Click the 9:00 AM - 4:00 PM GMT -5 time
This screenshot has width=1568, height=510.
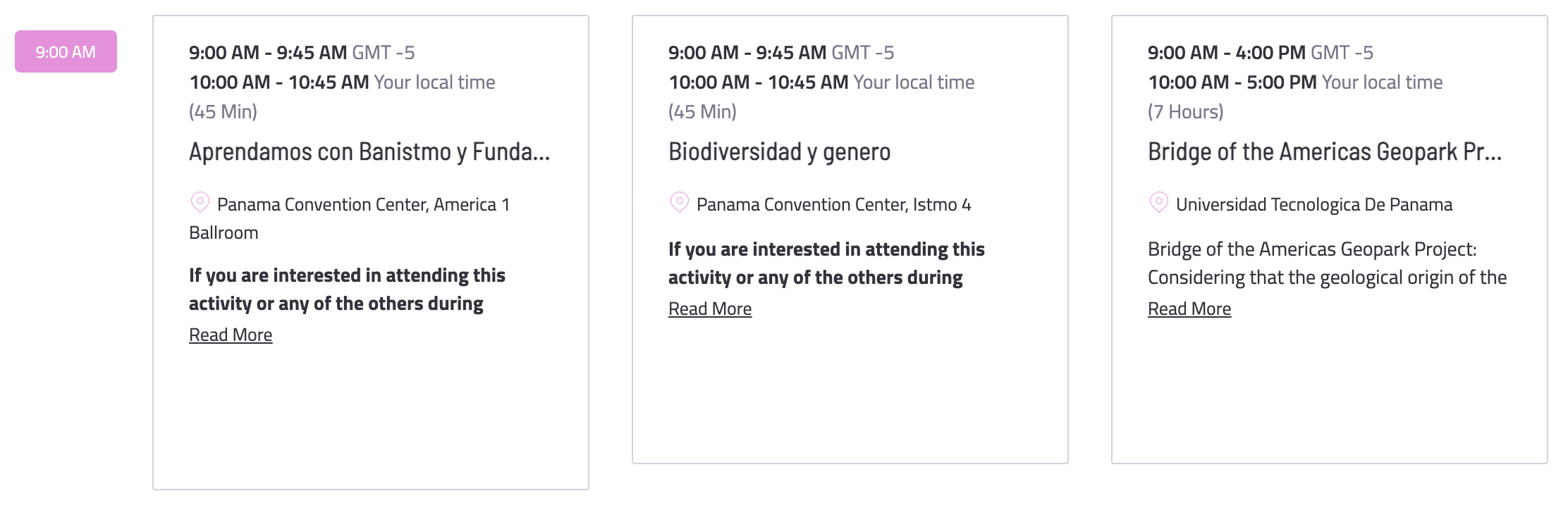(x=1261, y=52)
